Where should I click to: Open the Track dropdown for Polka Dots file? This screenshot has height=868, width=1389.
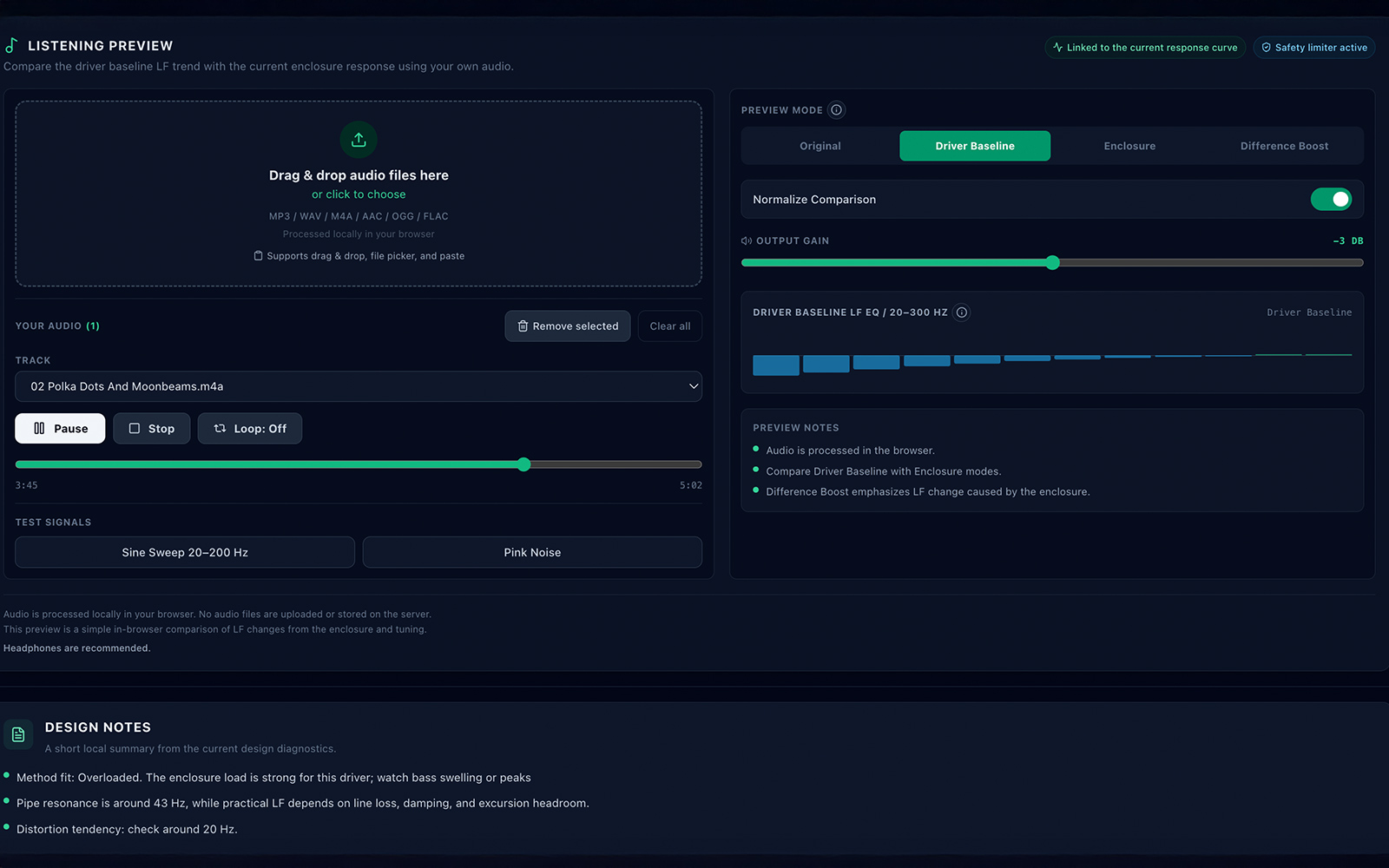click(359, 386)
